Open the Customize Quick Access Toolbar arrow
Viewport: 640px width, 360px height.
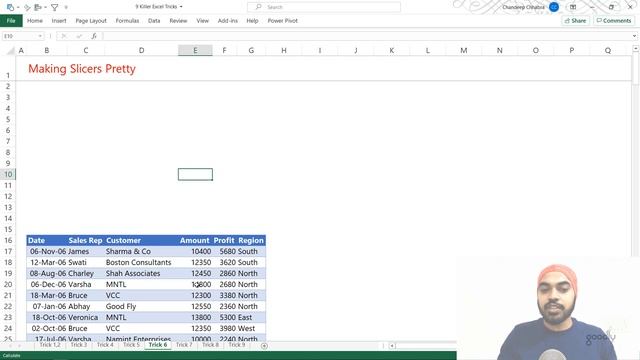[66, 7]
